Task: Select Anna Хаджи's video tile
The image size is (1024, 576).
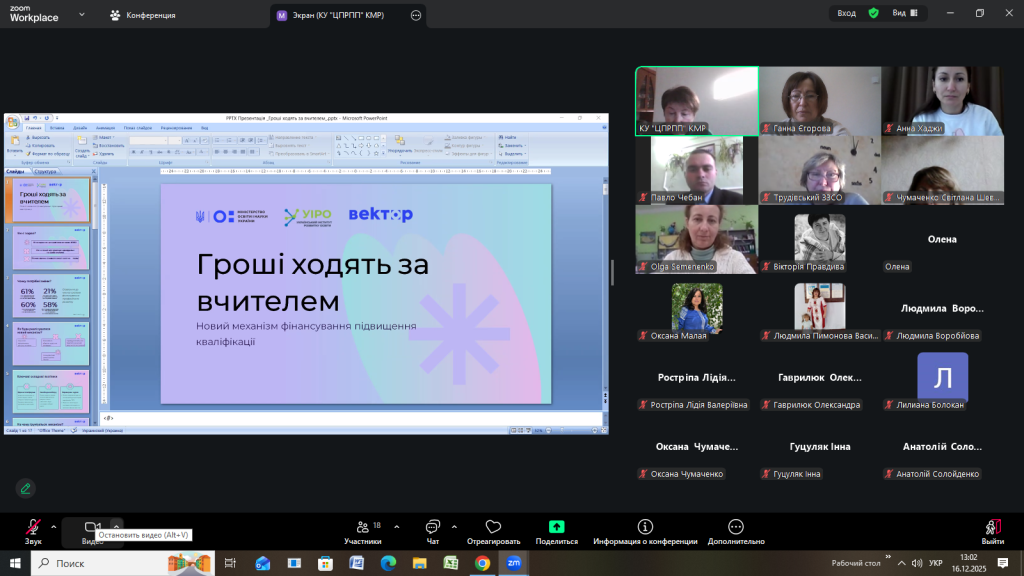Action: (x=942, y=100)
